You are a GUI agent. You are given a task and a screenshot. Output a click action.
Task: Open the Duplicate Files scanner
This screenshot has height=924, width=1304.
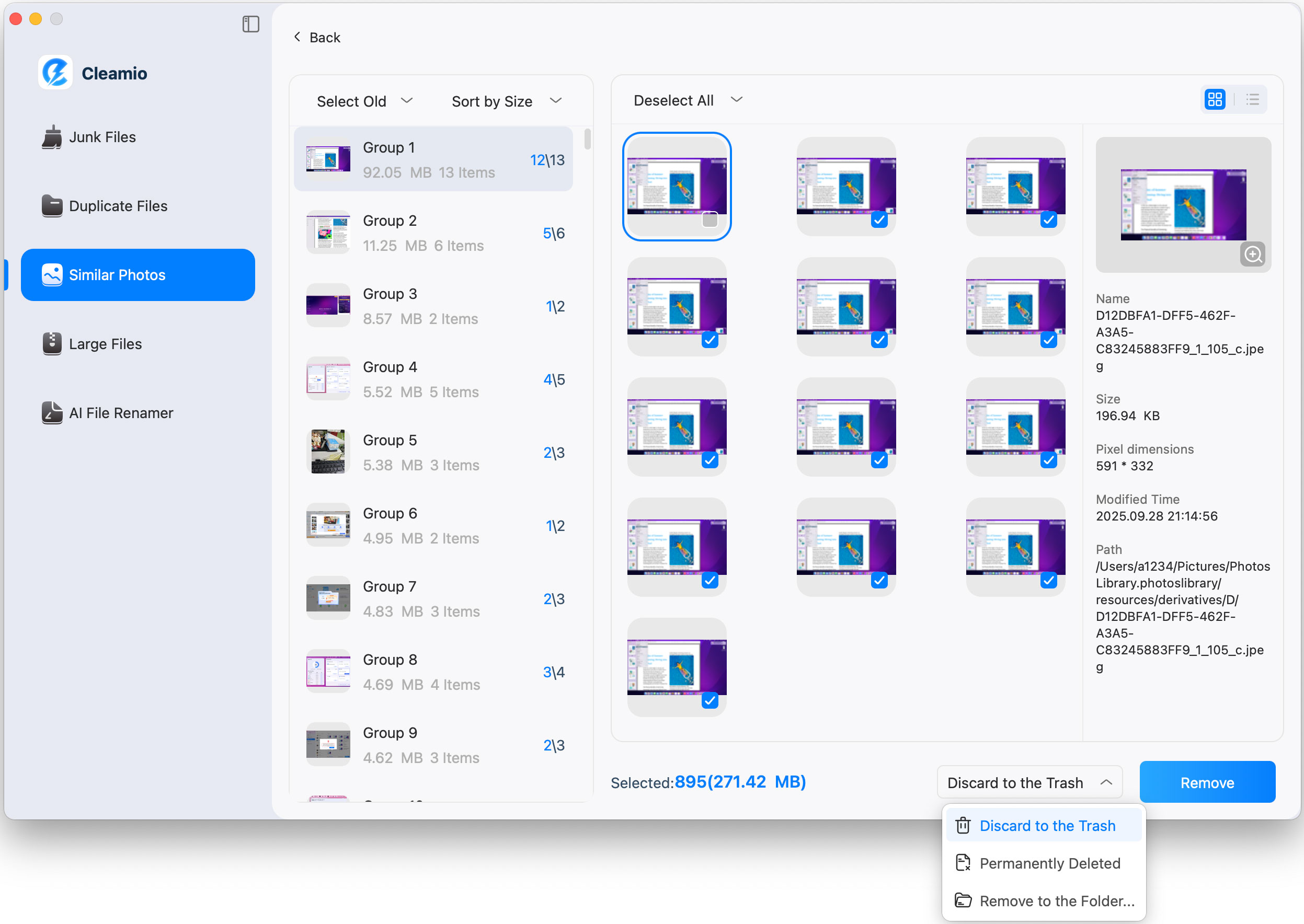point(118,205)
